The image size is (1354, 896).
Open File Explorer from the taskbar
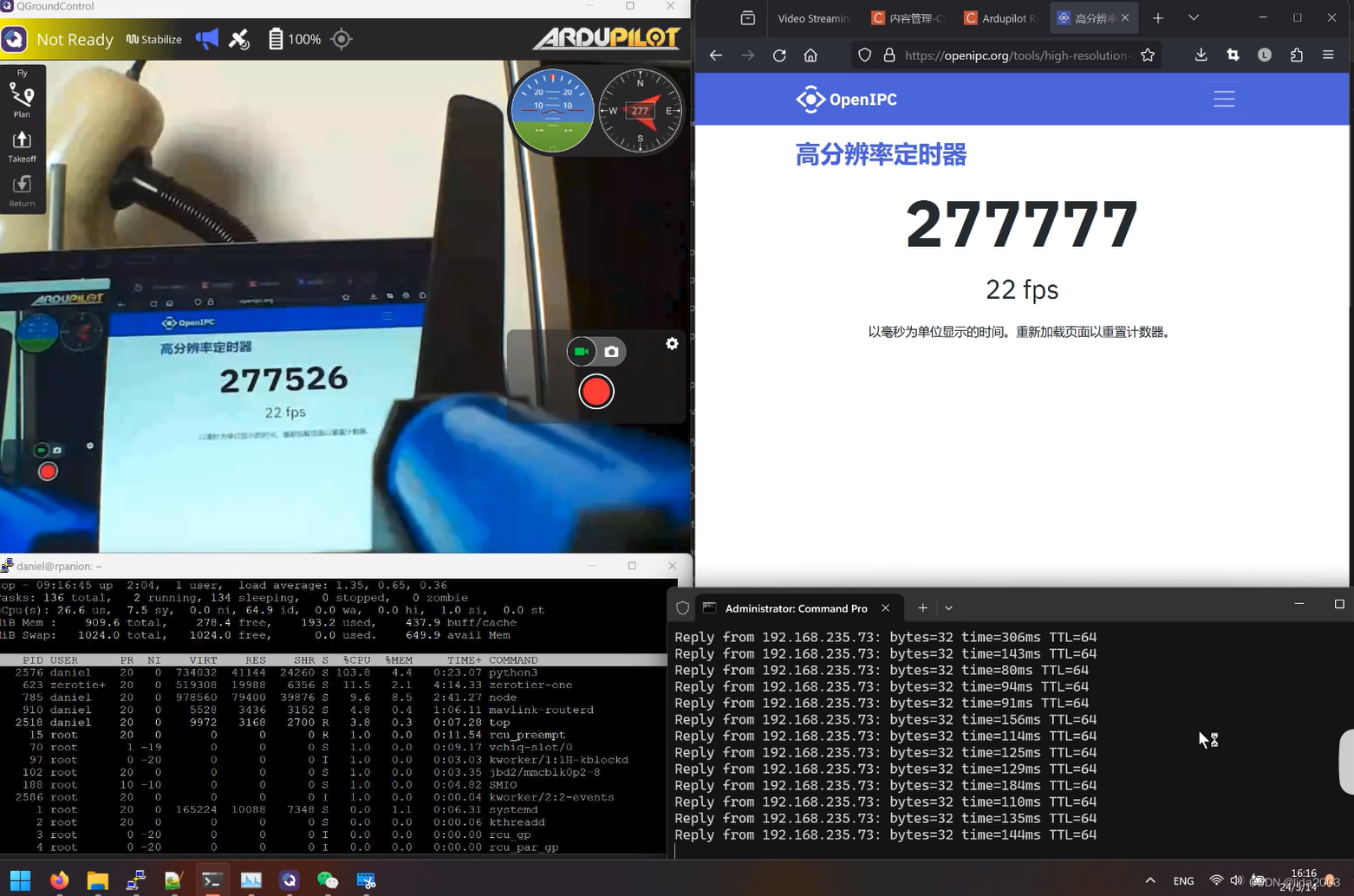97,880
